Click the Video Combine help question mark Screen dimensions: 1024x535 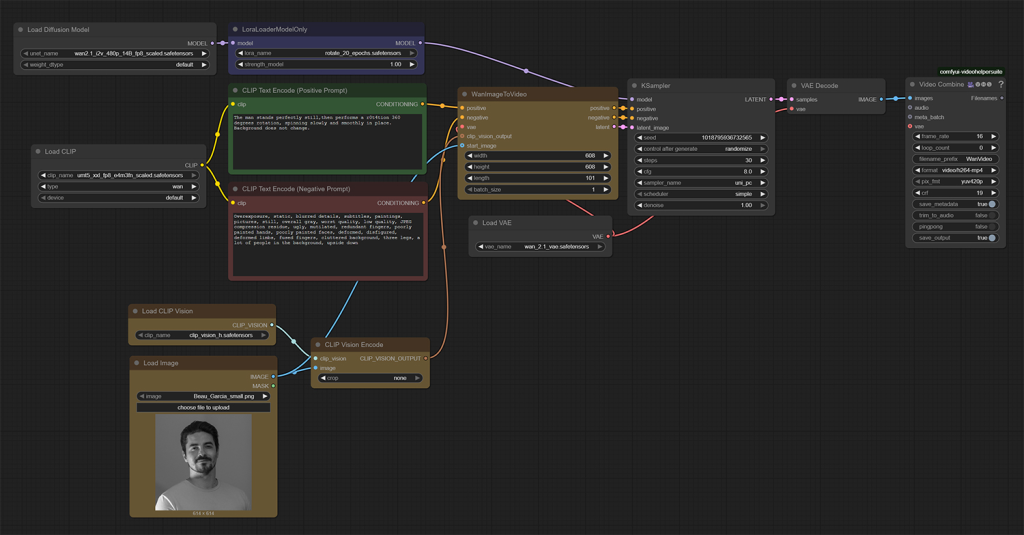(1001, 85)
